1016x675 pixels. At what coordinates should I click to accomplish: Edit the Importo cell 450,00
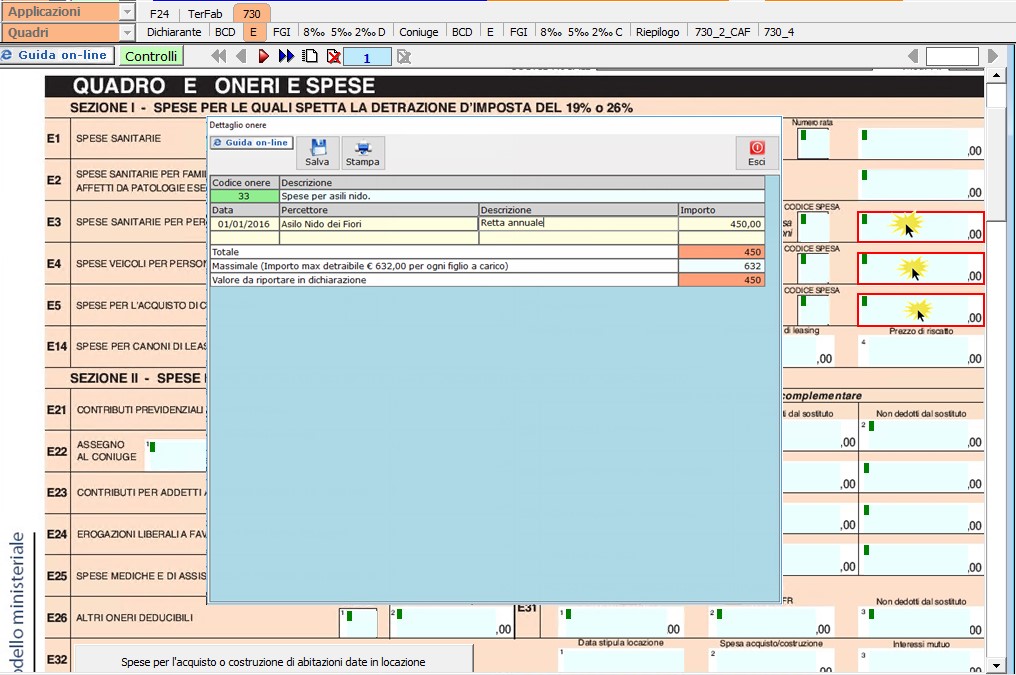721,224
